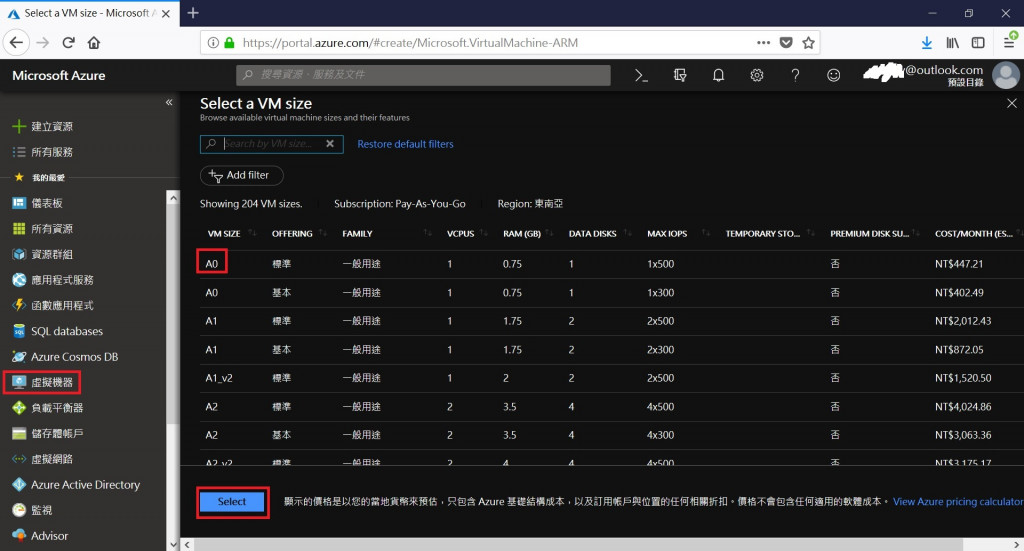The width and height of the screenshot is (1024, 551).
Task: Select the A2 row costing NT$3,063.36
Action: click(x=611, y=435)
